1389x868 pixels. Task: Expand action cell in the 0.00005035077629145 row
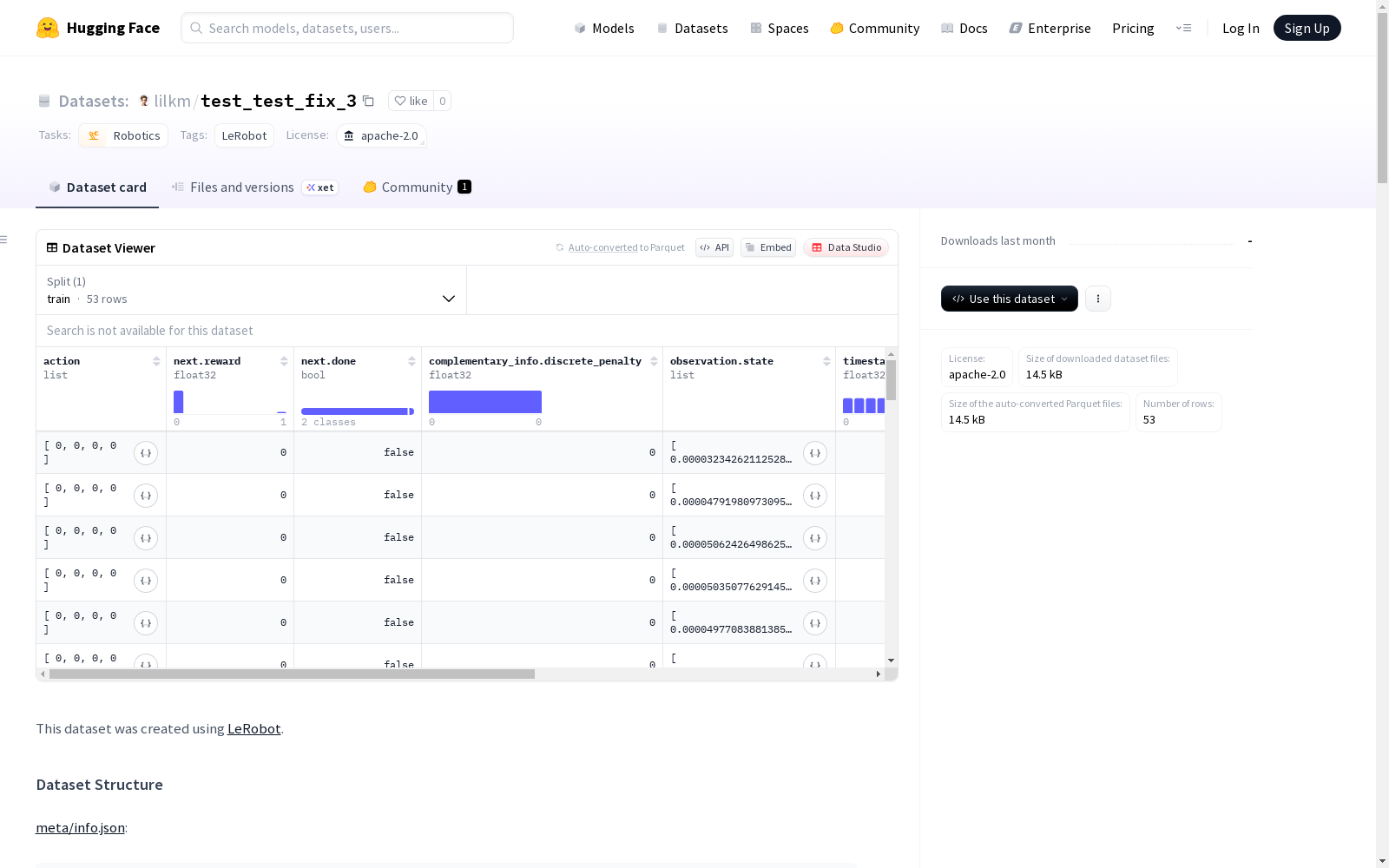pos(146,581)
